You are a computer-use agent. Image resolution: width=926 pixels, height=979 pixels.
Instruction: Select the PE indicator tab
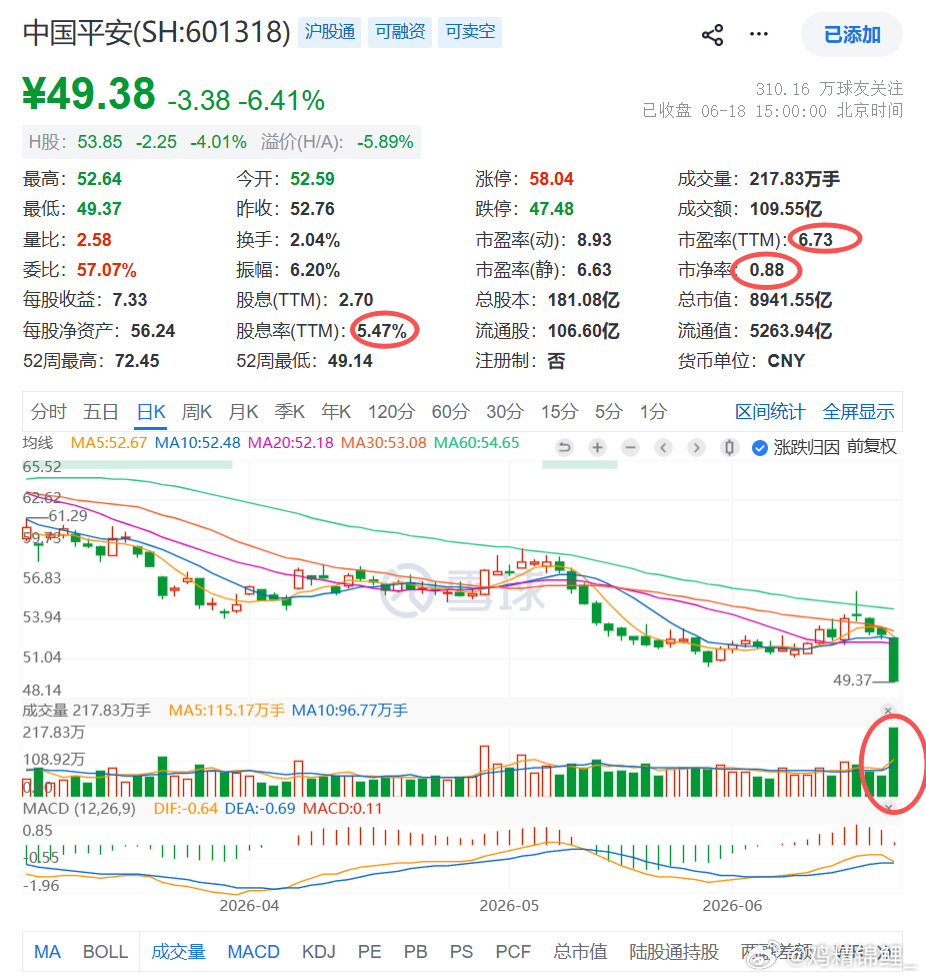tap(370, 952)
